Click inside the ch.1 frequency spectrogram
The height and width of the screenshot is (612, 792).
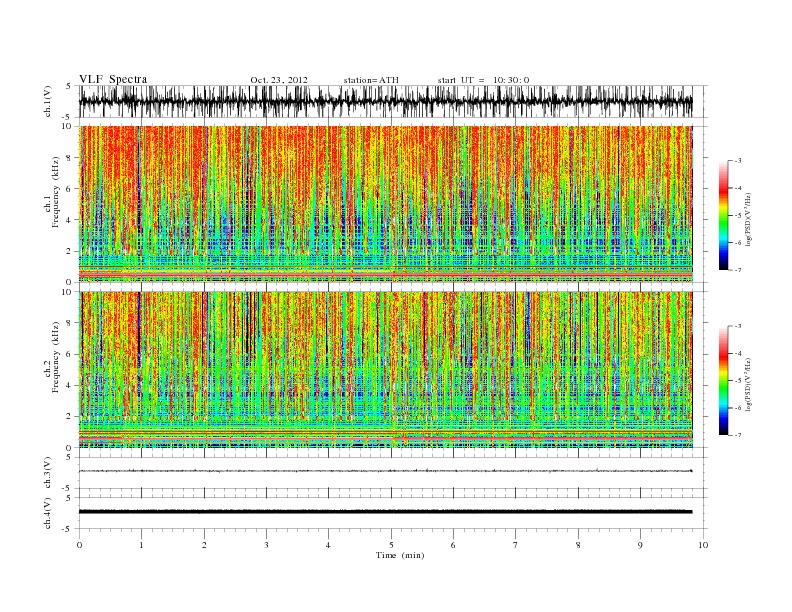(x=385, y=204)
